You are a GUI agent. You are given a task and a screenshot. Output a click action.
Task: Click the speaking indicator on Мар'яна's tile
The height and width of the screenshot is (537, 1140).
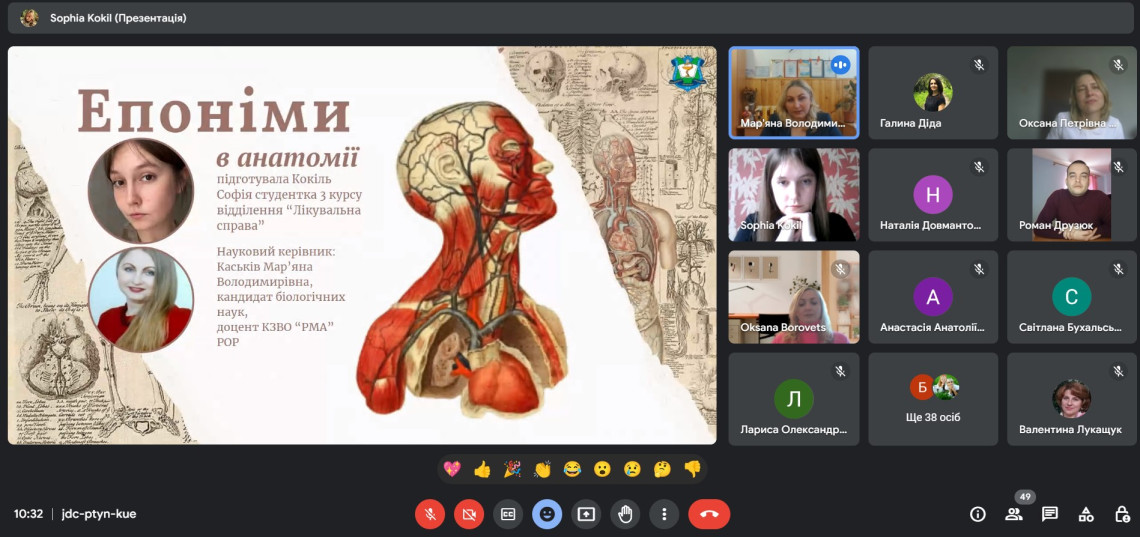point(840,65)
